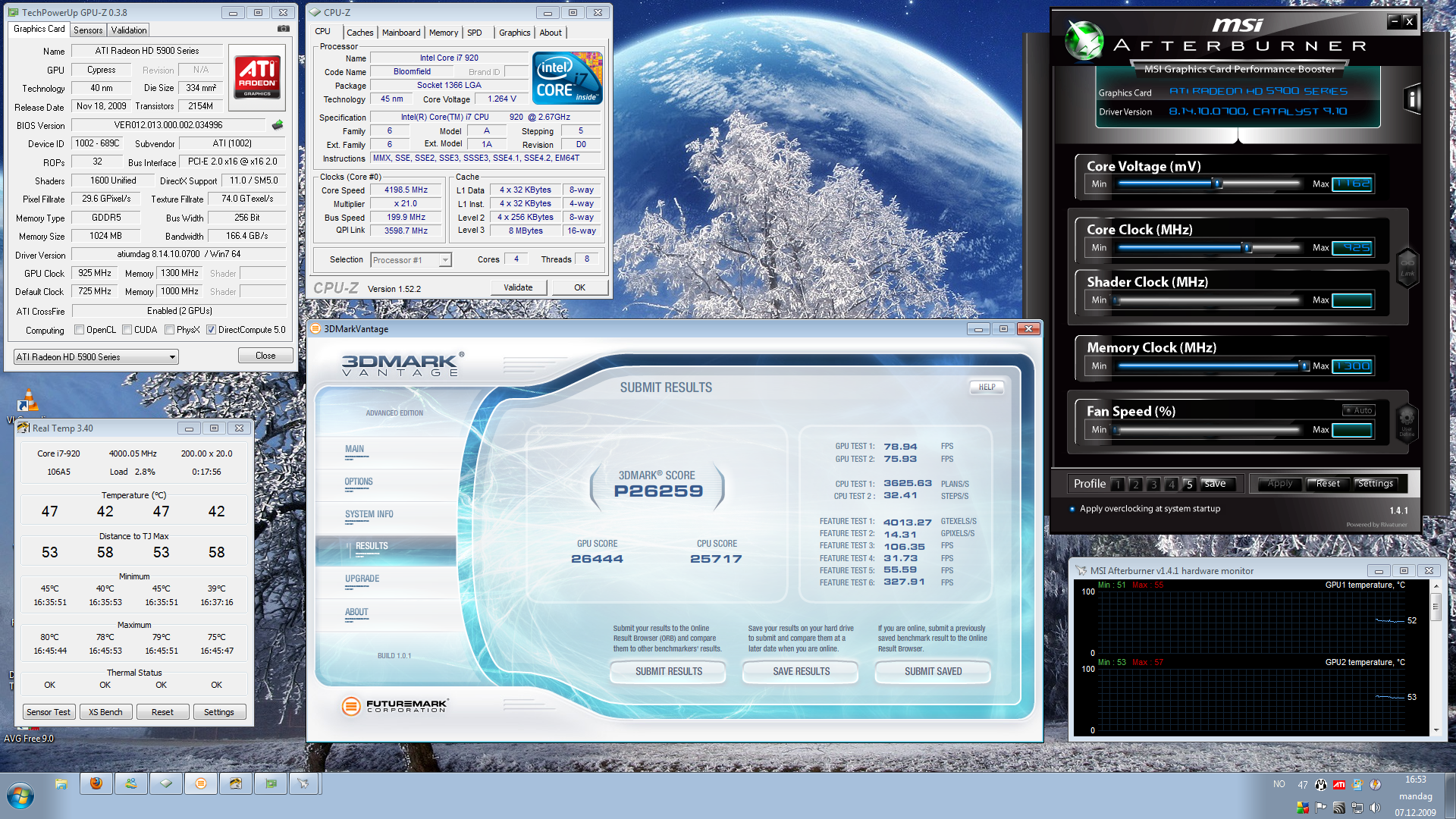This screenshot has height=819, width=1456.
Task: Click the MSI Afterburner info button
Action: 1411,99
